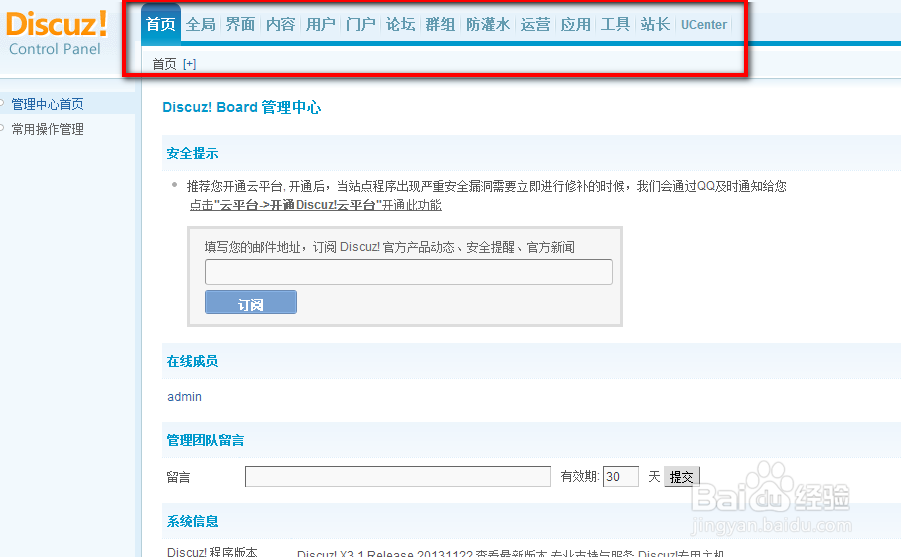Viewport: 901px width, 557px height.
Task: Follow the 开通Discuz!云平台 link
Action: coord(315,205)
